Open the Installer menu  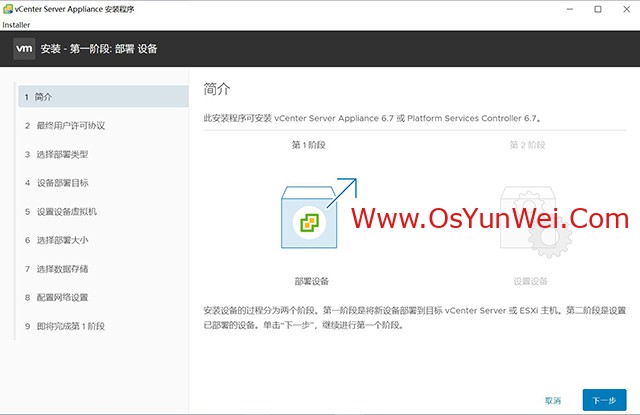(16, 25)
